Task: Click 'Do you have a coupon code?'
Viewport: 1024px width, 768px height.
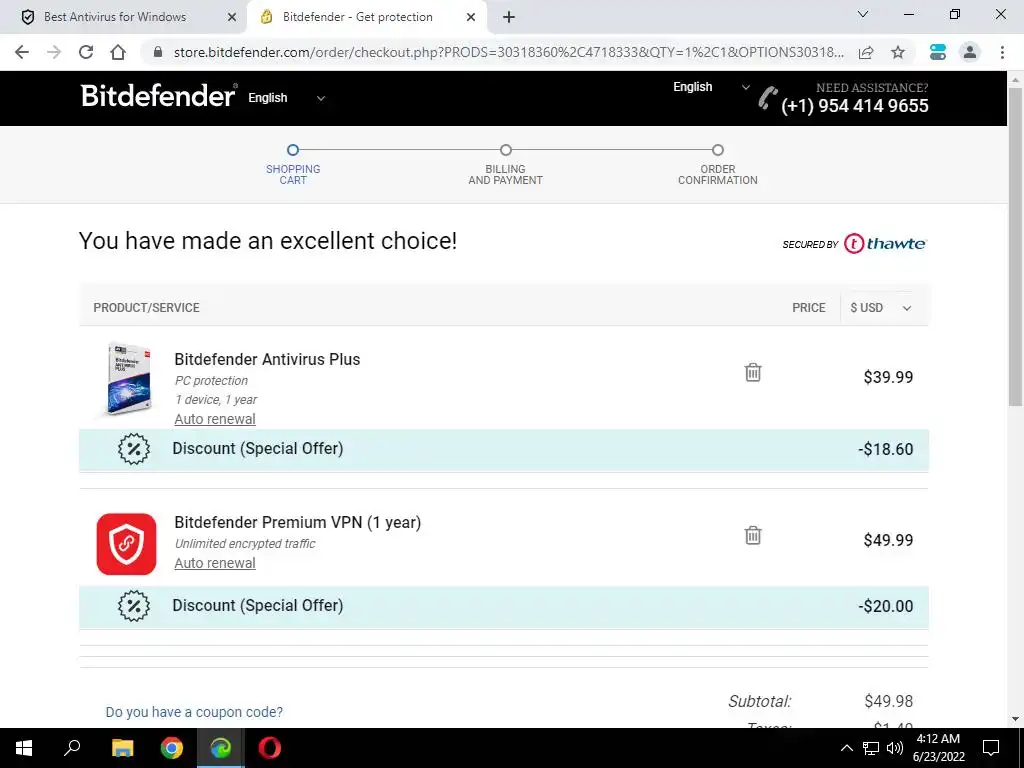Action: [x=194, y=712]
